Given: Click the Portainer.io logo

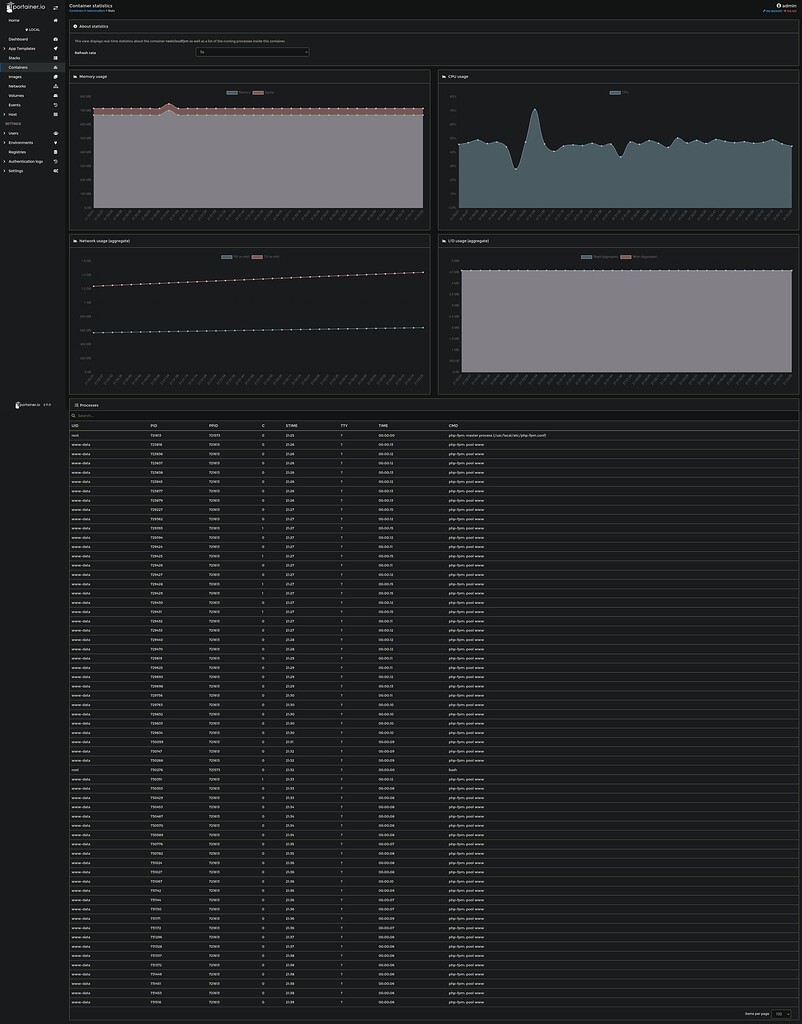Looking at the screenshot, I should 26,7.
